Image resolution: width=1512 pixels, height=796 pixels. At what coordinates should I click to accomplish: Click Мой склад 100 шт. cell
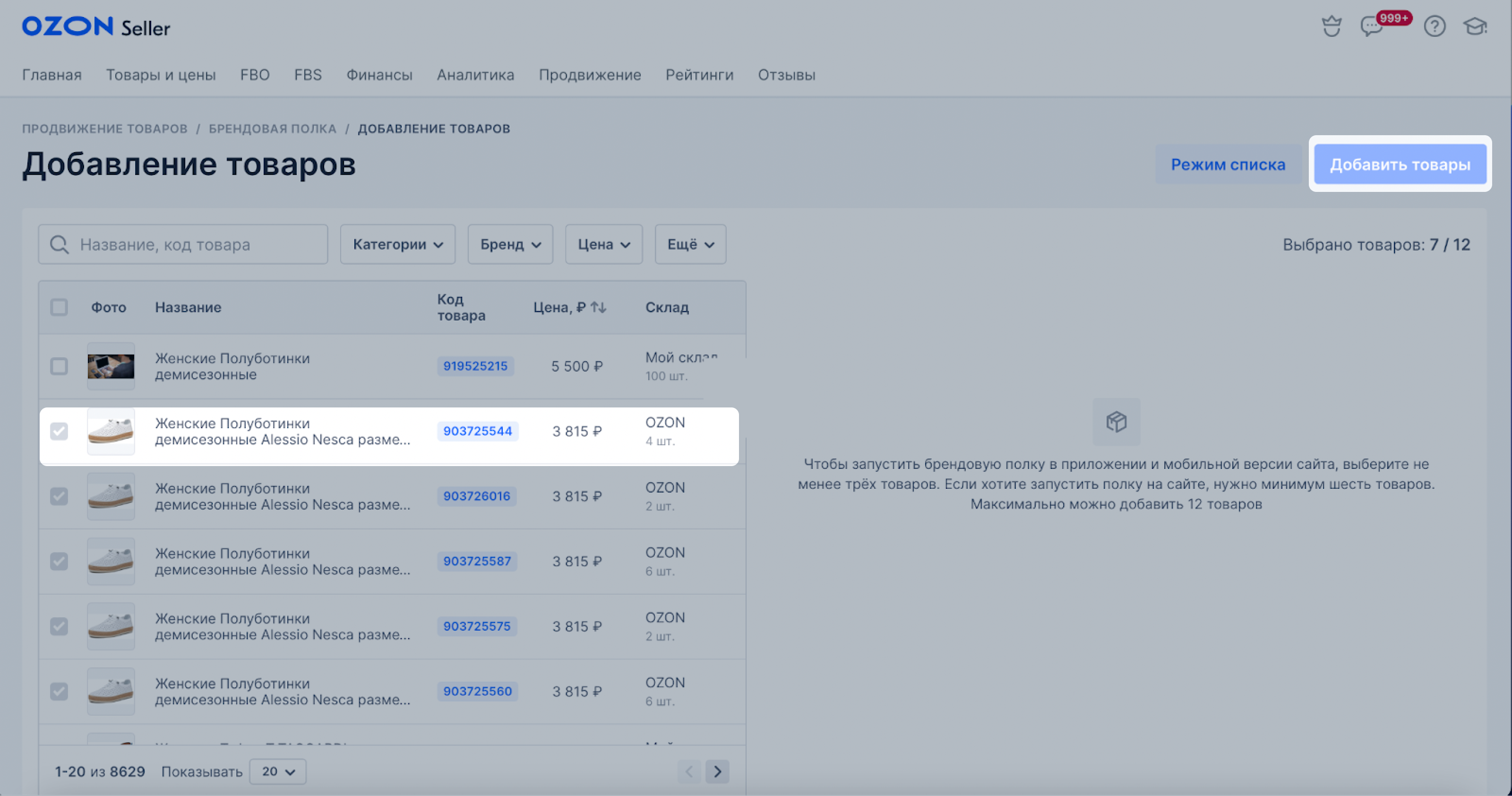click(x=681, y=366)
